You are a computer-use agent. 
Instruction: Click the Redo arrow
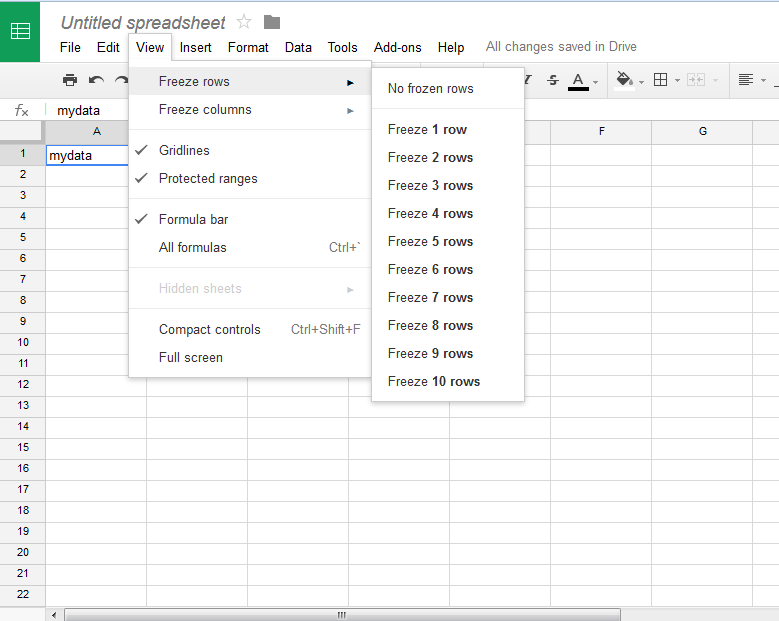click(121, 80)
